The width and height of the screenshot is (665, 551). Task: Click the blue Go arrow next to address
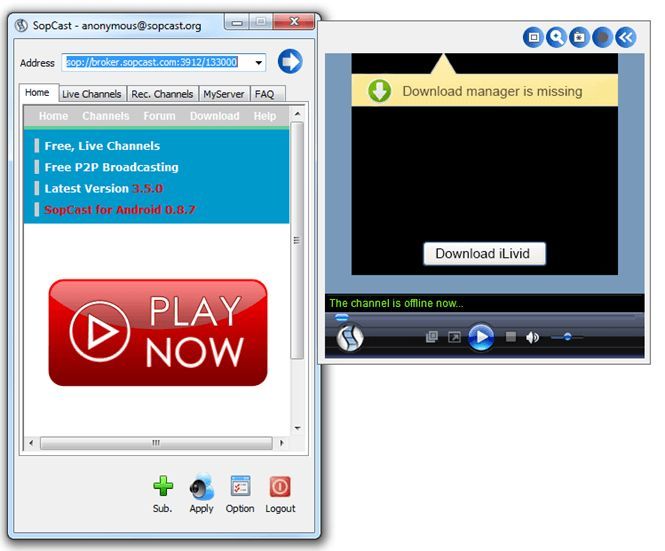click(x=290, y=62)
